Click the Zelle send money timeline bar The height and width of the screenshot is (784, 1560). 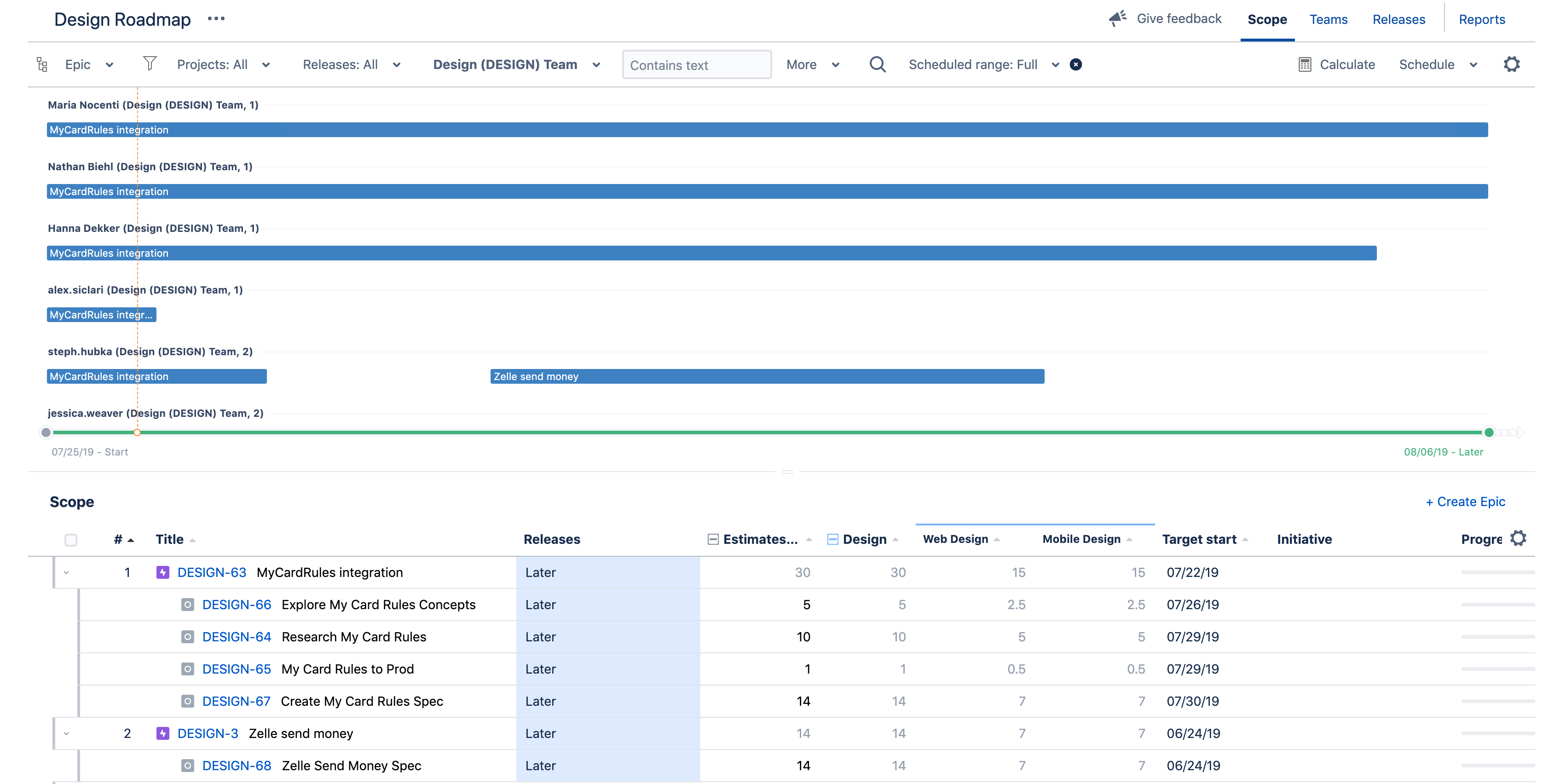(x=767, y=376)
